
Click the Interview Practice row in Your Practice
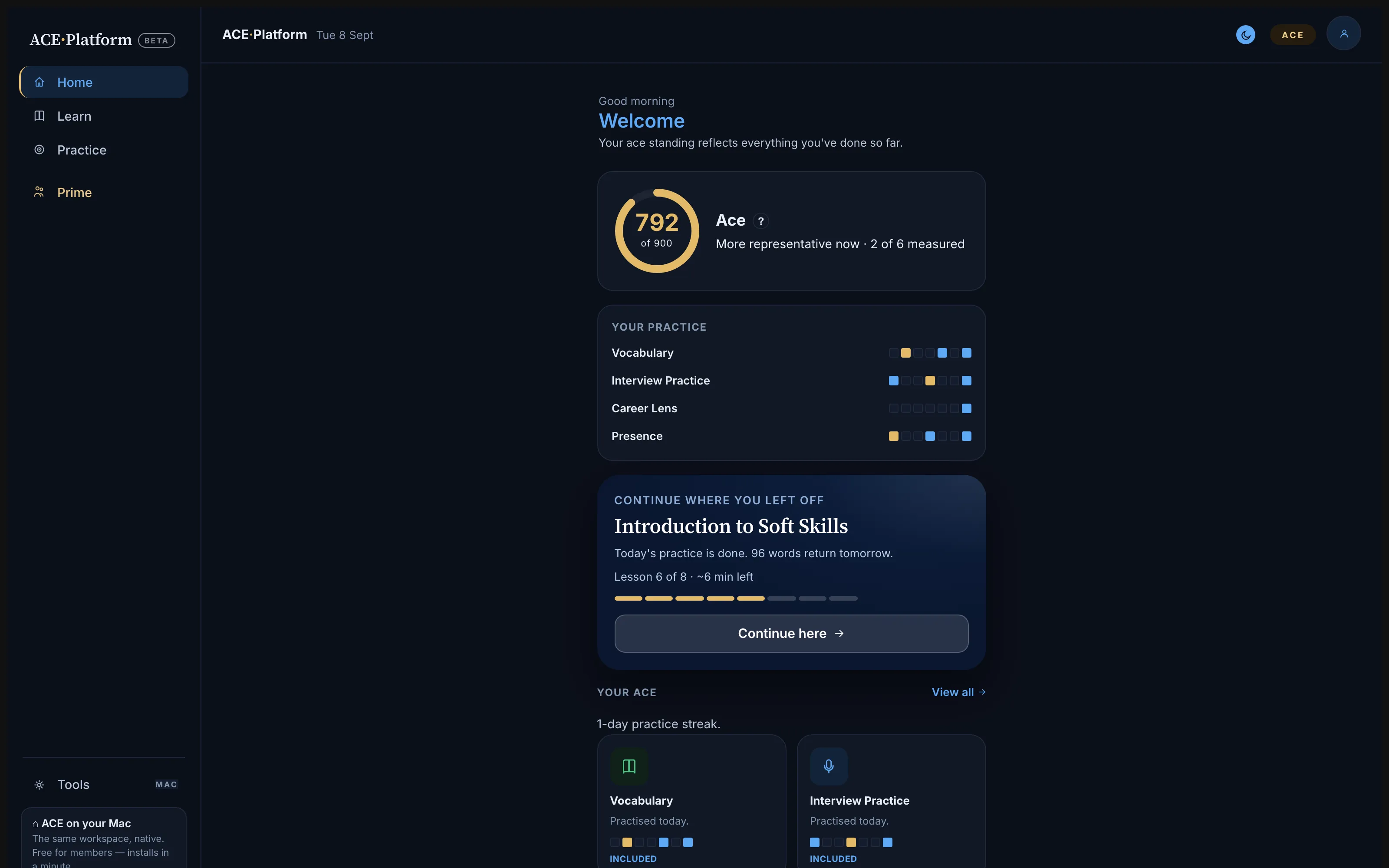(791, 381)
